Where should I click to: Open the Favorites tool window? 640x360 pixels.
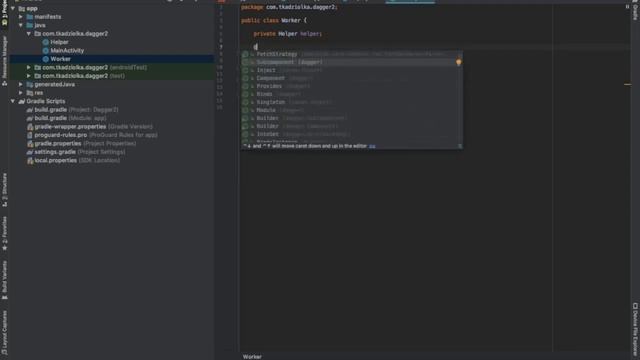point(4,233)
